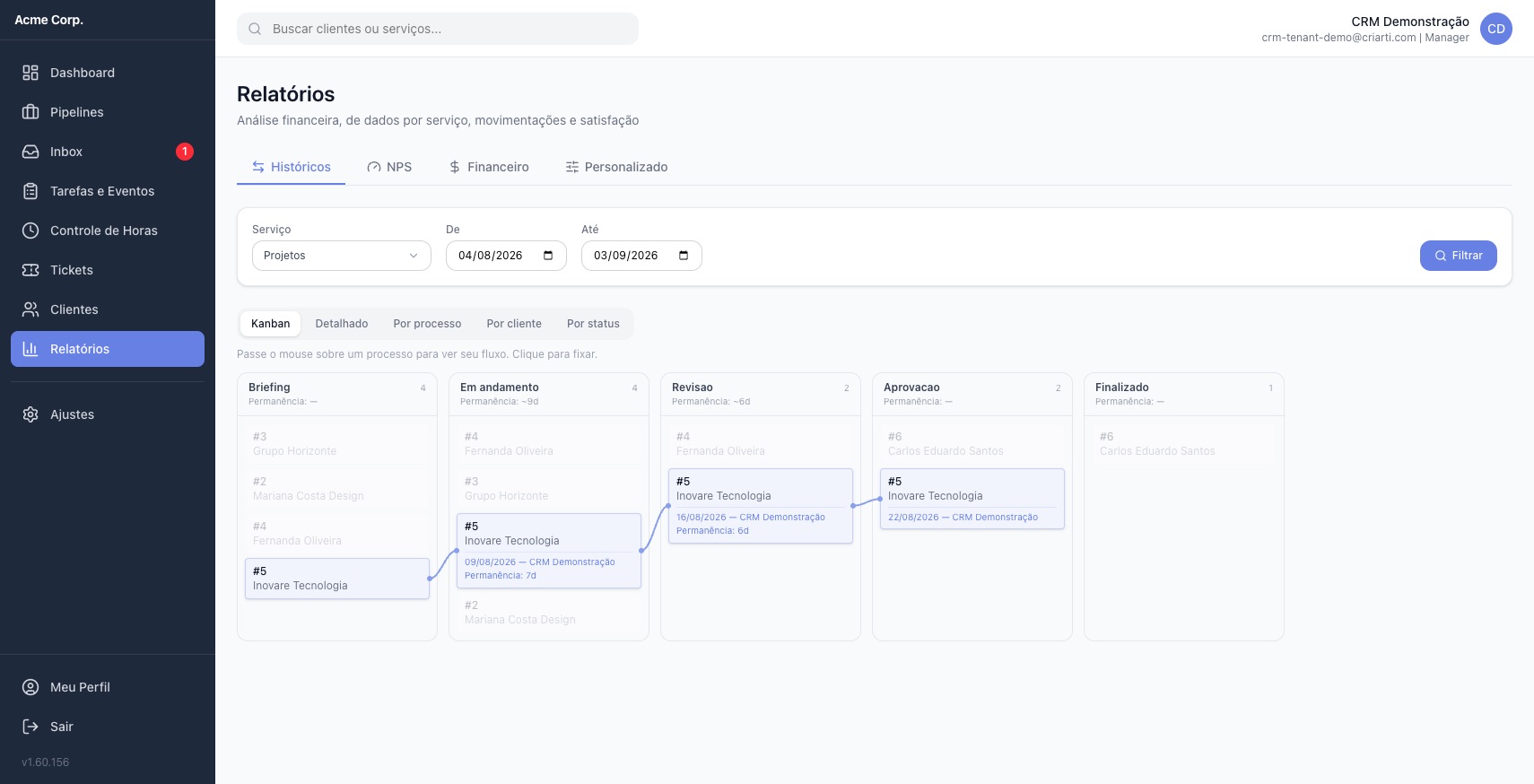Select the Por processo view
1534x784 pixels.
tap(427, 324)
